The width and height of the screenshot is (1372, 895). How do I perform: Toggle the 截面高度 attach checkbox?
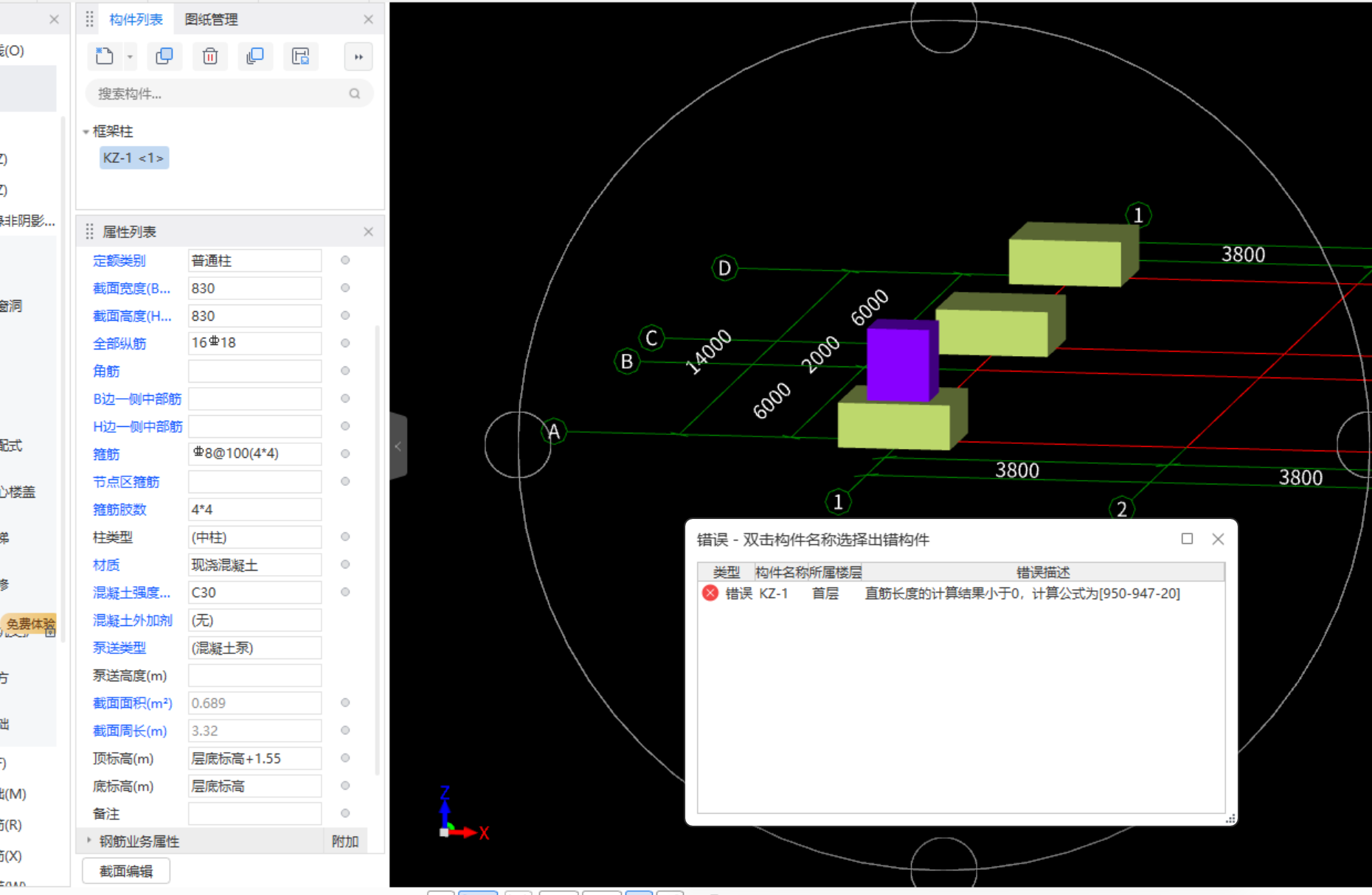[x=344, y=316]
